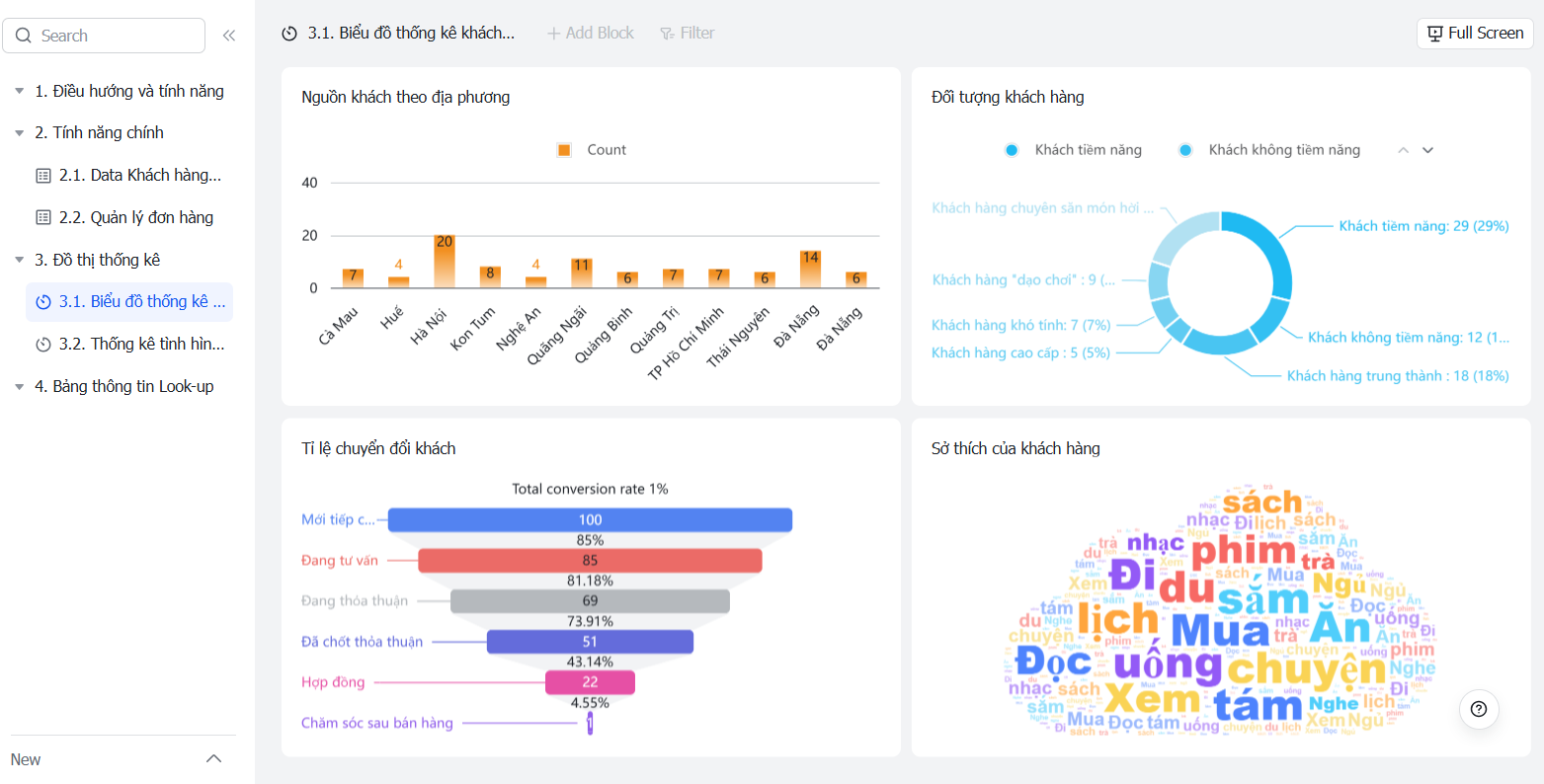This screenshot has width=1544, height=784.
Task: Click the search magnifier icon
Action: (24, 36)
